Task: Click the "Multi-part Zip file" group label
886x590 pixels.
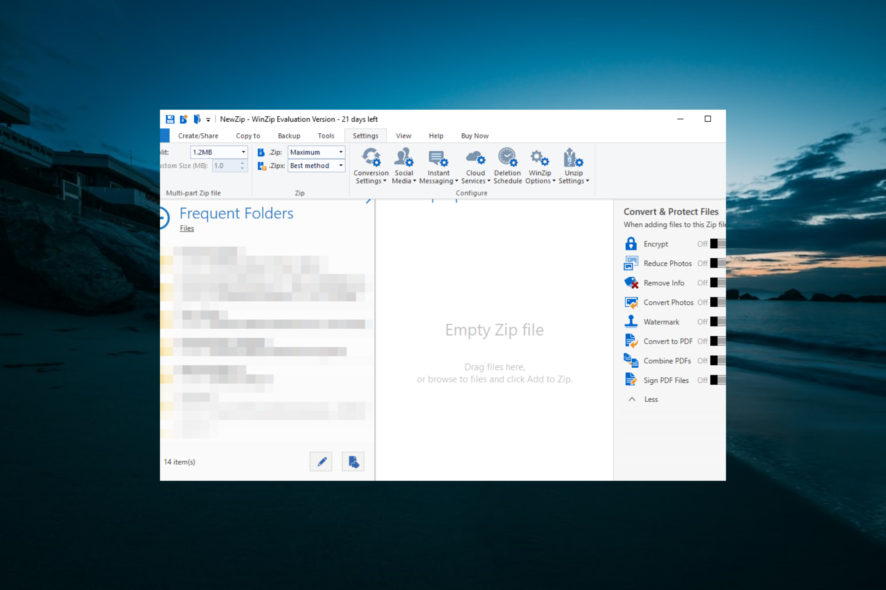Action: pos(193,193)
